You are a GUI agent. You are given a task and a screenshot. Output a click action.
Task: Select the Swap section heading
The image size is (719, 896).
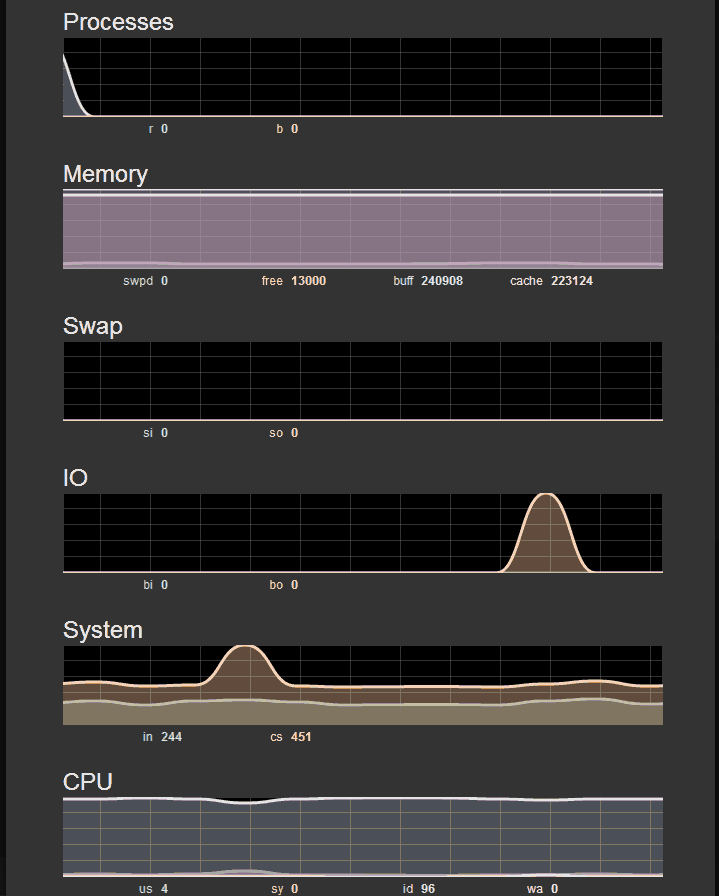[x=93, y=326]
